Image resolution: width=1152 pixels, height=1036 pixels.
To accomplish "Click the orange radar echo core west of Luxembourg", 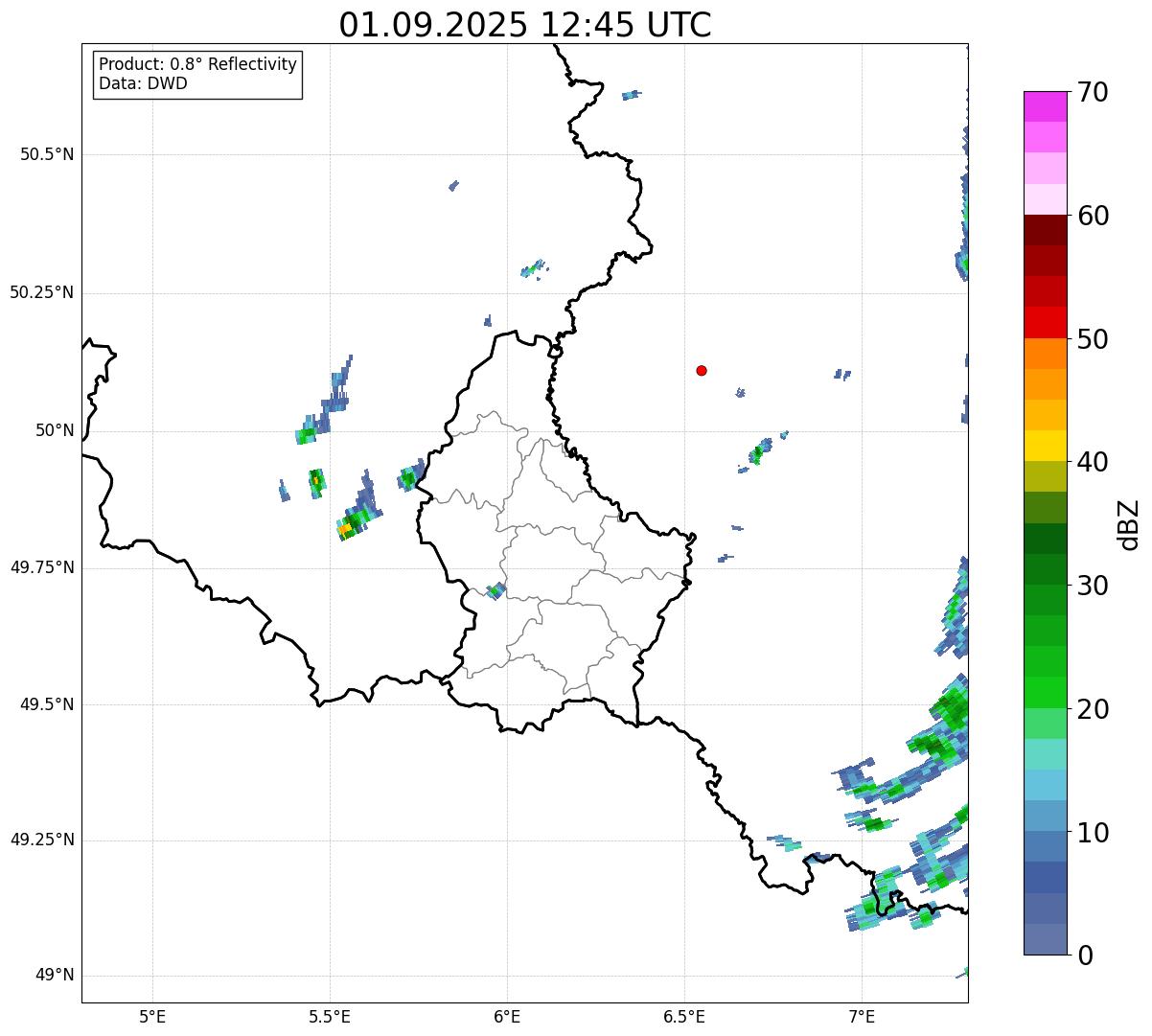I will (x=344, y=528).
